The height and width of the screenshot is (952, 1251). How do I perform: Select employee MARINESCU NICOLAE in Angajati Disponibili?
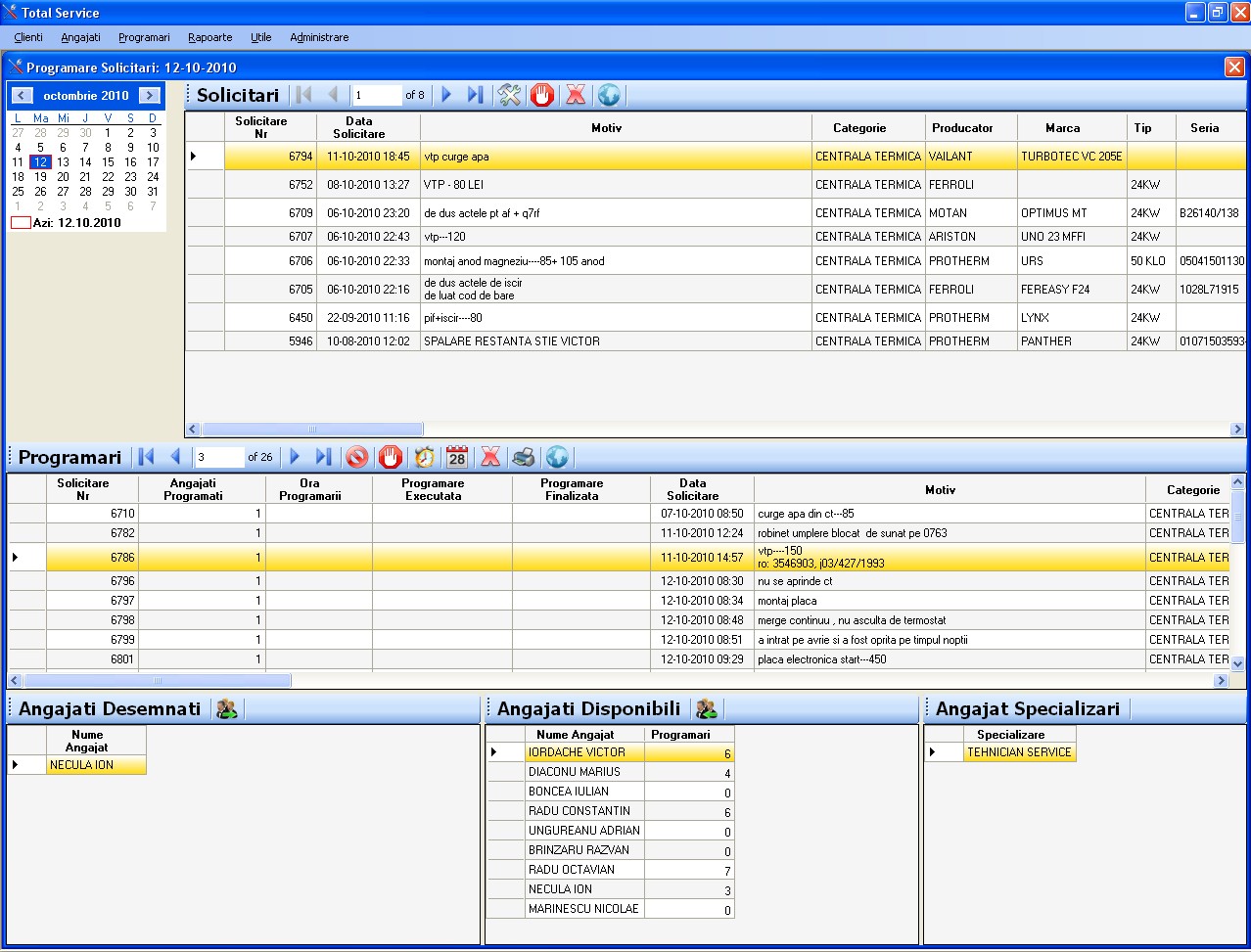(611, 909)
